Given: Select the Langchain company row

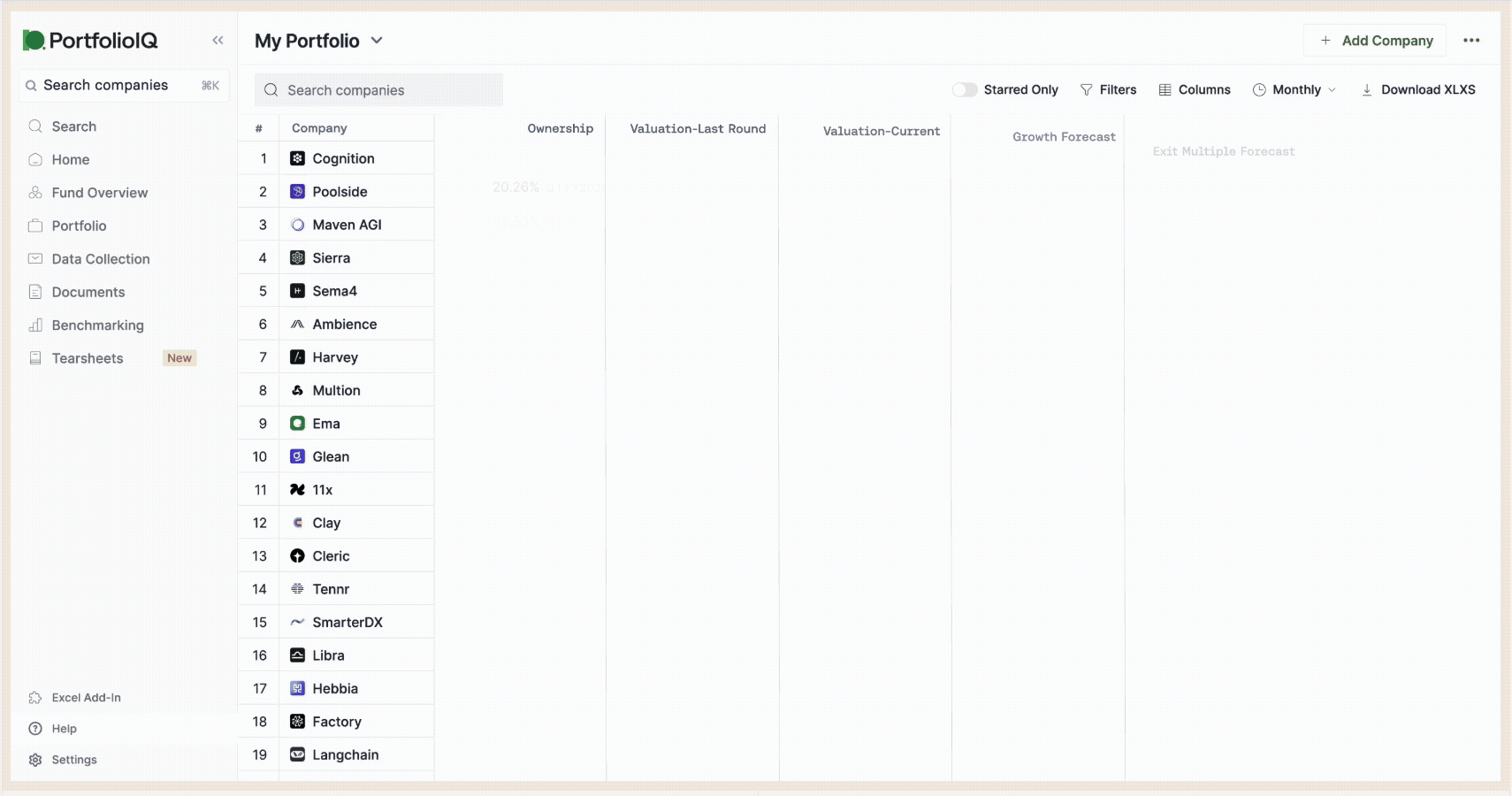Looking at the screenshot, I should click(336, 755).
